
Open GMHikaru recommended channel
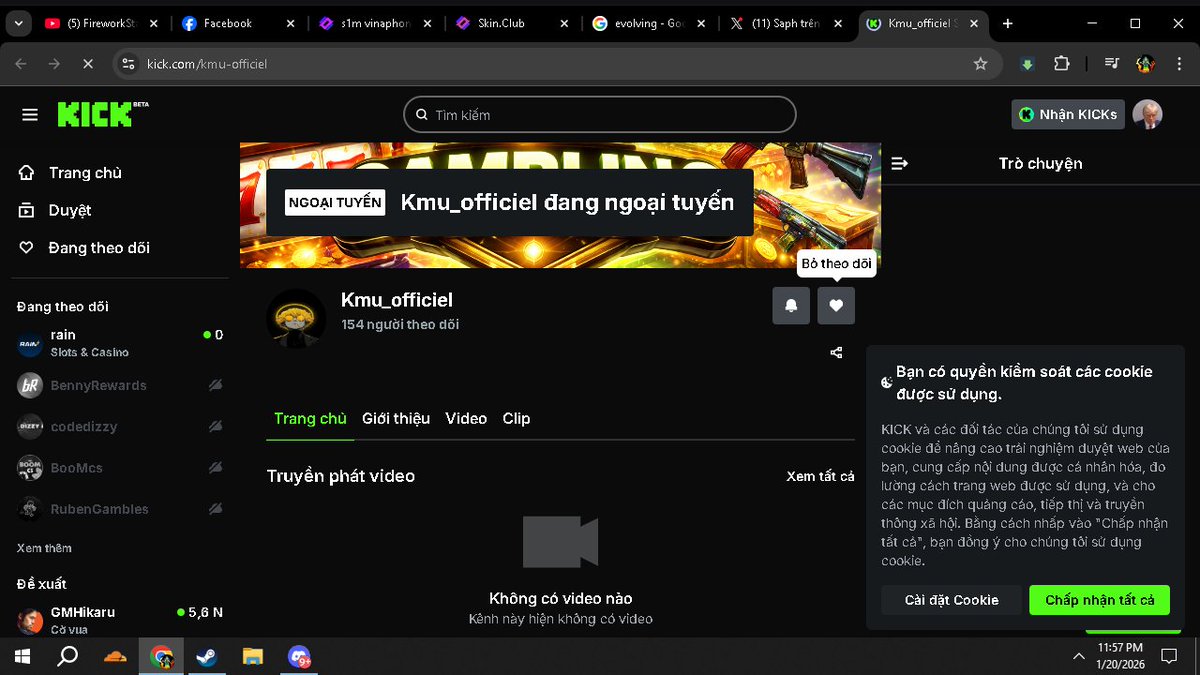click(120, 619)
